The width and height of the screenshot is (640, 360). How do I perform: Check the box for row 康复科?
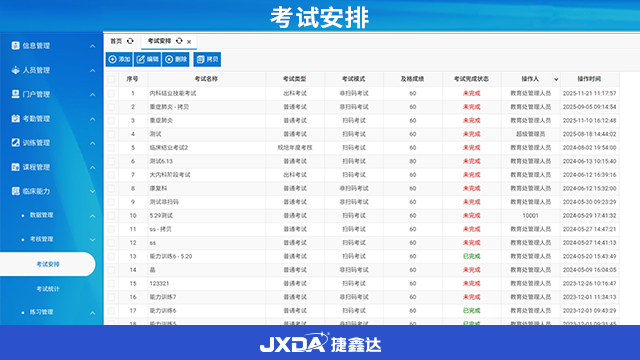pyautogui.click(x=111, y=189)
